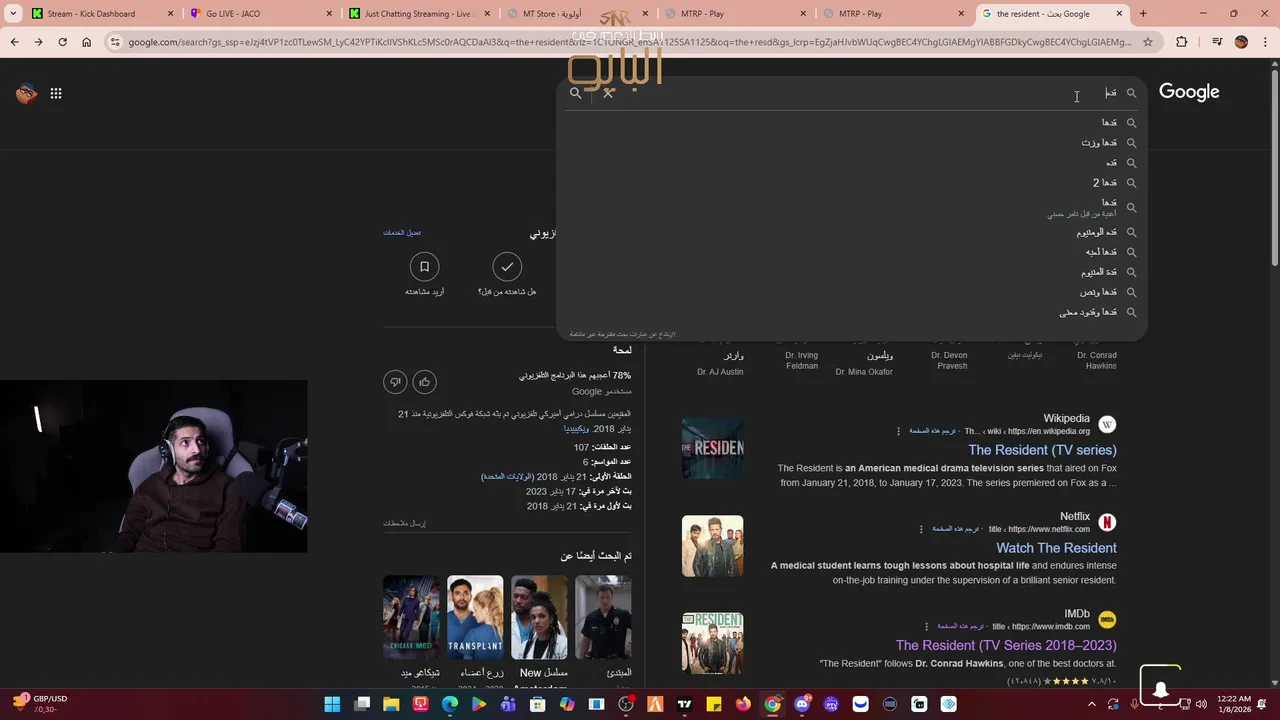Open Chrome three-dot menu
This screenshot has height=720, width=1280.
tap(1265, 42)
